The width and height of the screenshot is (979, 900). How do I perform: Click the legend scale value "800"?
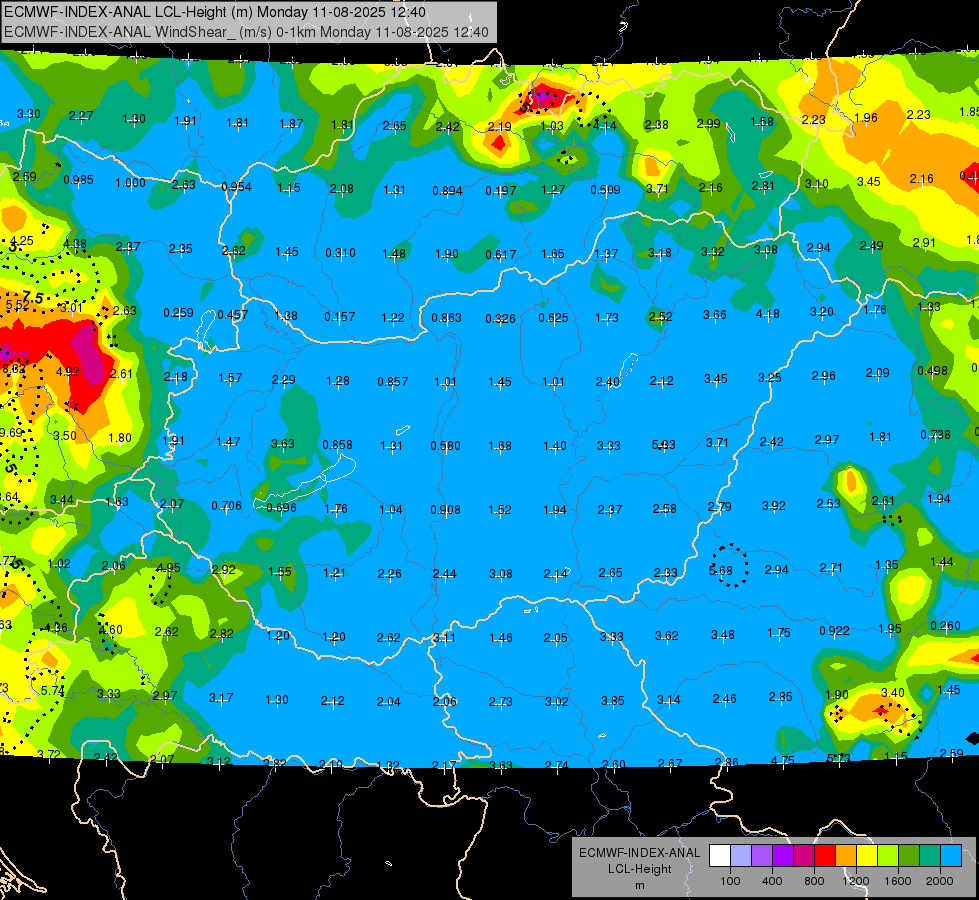(814, 881)
